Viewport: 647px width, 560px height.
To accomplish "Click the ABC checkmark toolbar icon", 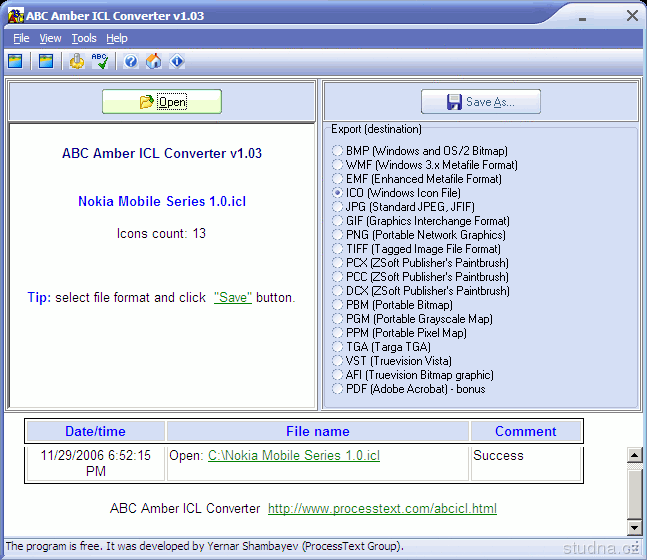I will pyautogui.click(x=100, y=62).
